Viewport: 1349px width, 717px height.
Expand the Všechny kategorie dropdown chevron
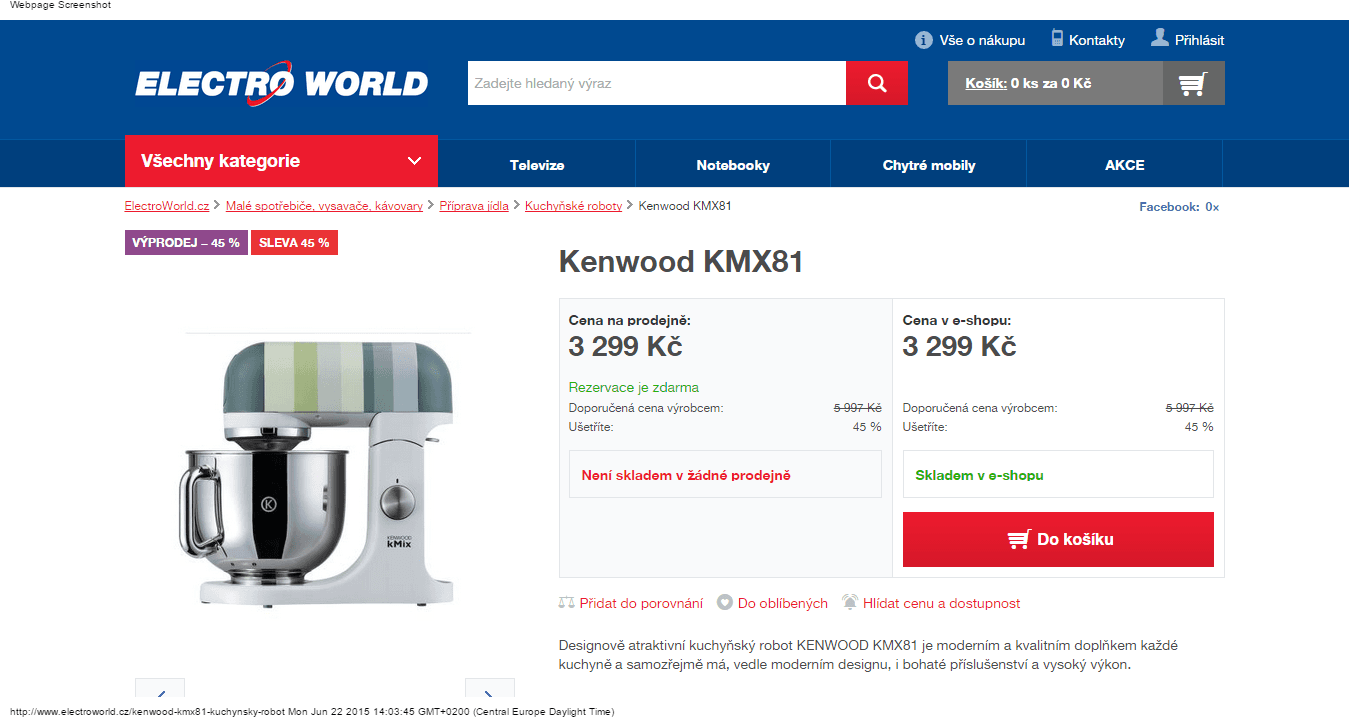tap(415, 161)
